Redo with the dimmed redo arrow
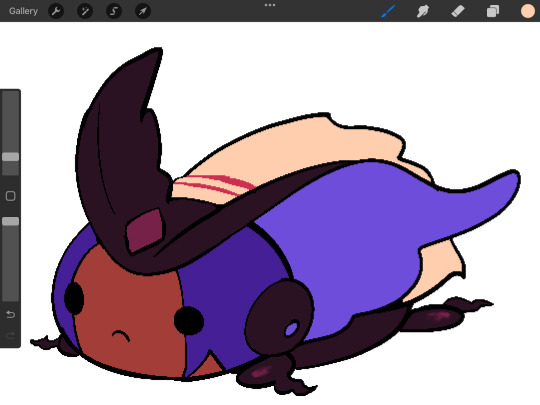 click(x=11, y=335)
